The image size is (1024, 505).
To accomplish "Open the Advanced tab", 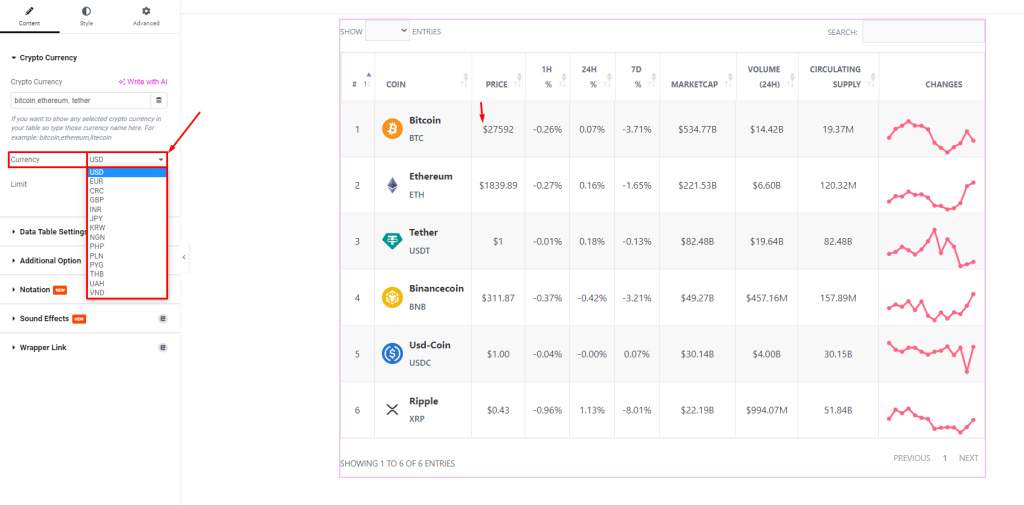I will 146,16.
